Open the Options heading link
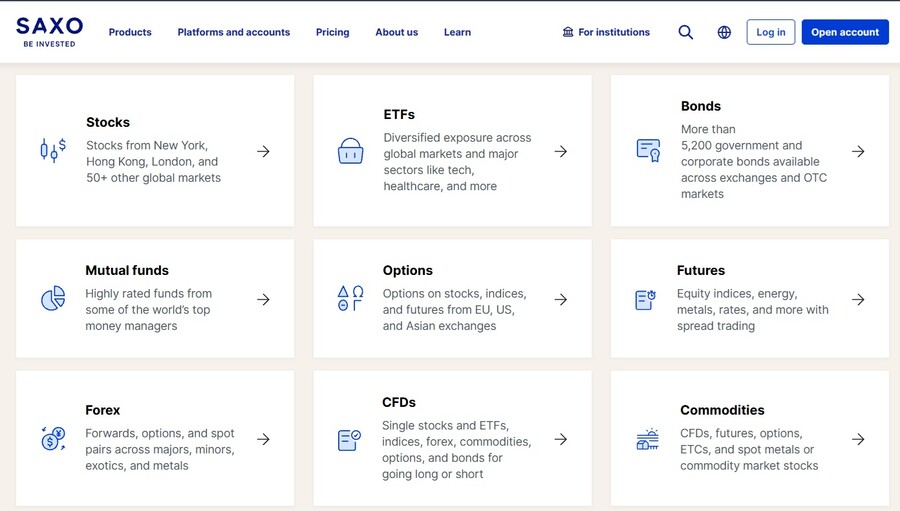Viewport: 900px width, 511px height. pyautogui.click(x=408, y=270)
